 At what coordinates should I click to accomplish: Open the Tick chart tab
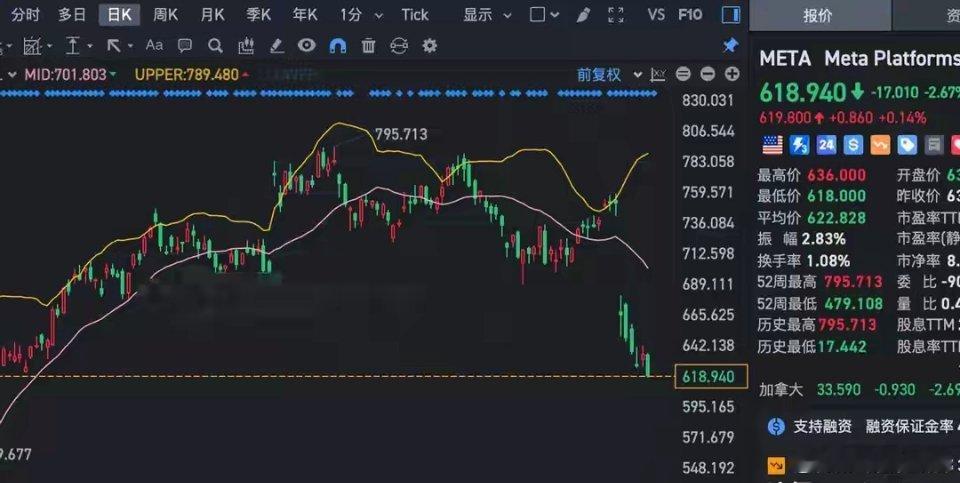pos(414,15)
